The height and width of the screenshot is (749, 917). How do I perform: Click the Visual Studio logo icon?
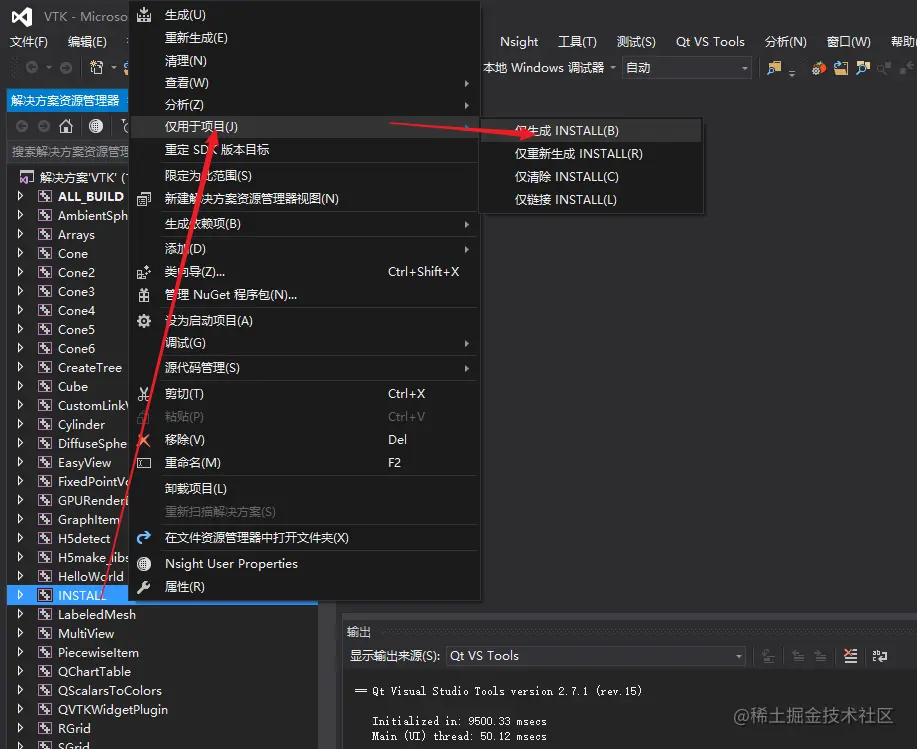(22, 16)
